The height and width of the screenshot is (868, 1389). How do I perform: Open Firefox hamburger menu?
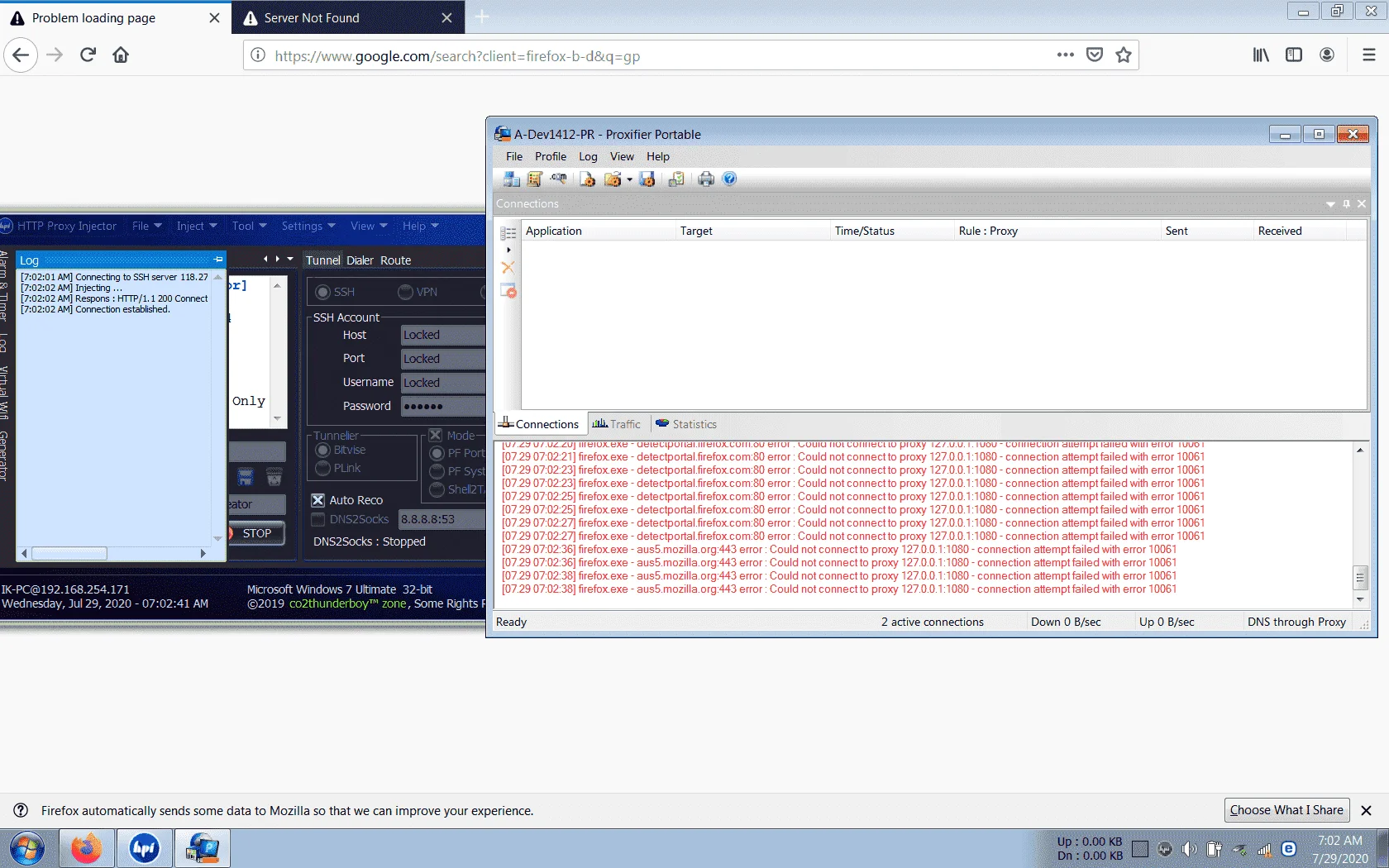(x=1369, y=55)
